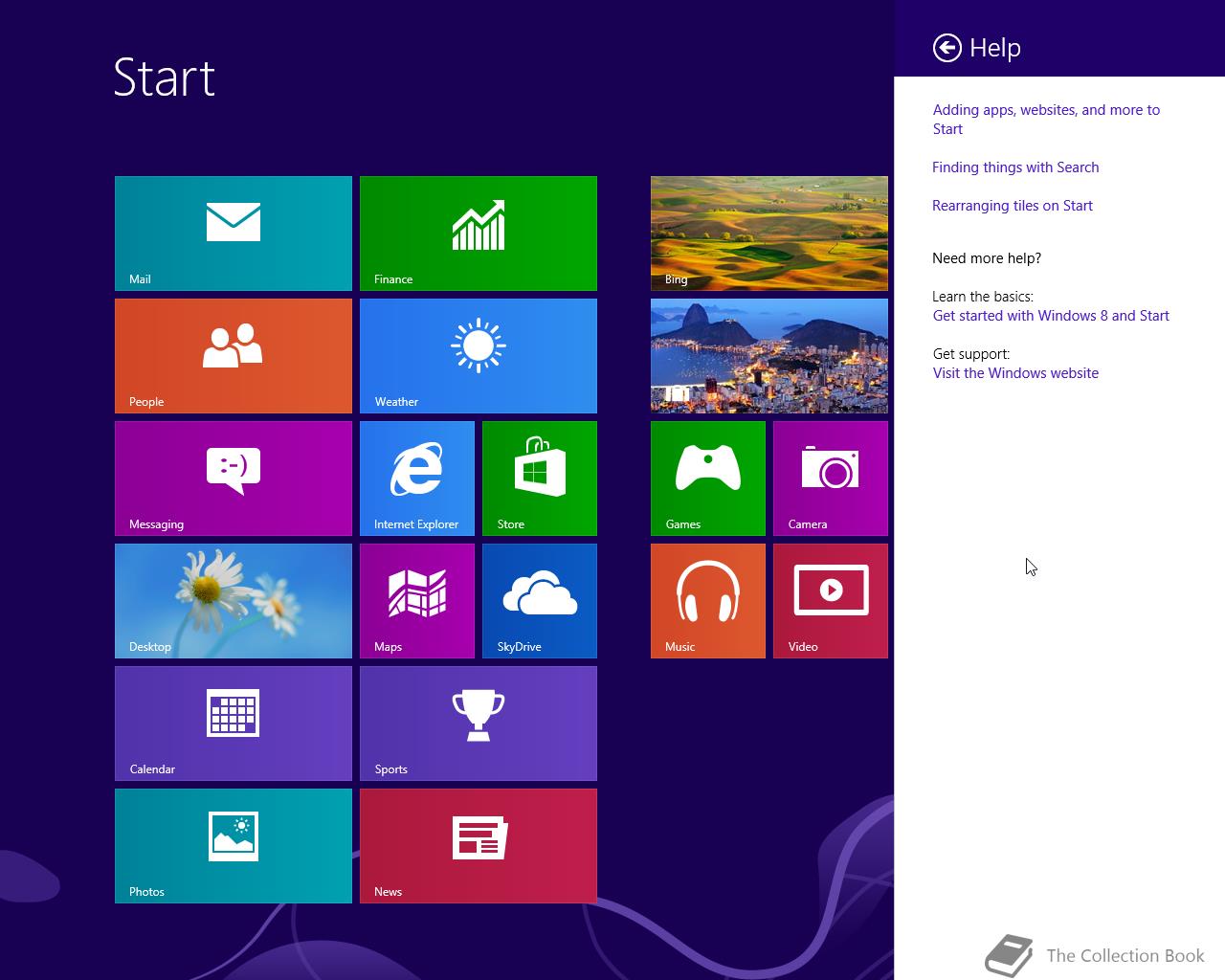This screenshot has height=980, width=1225.
Task: Open the People tile
Action: pos(234,356)
